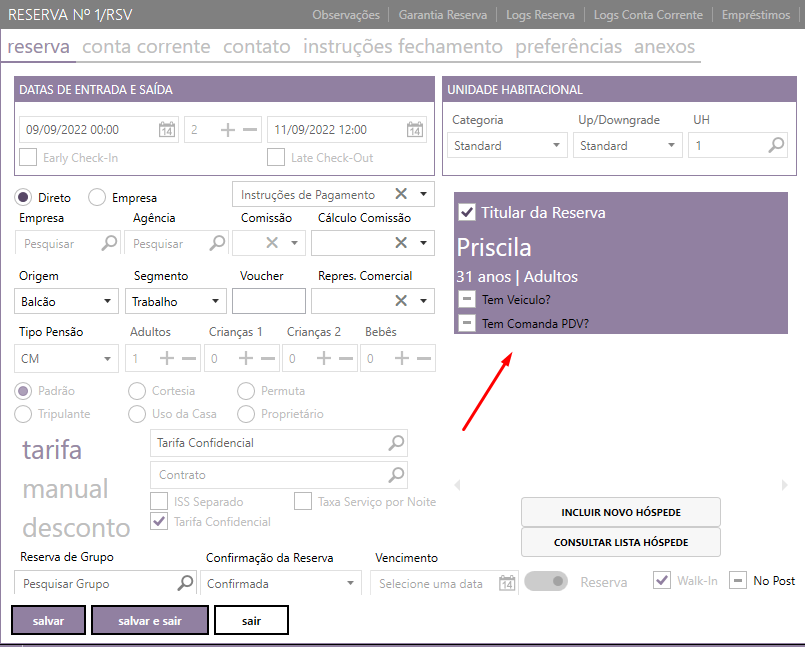Open the check-in date calendar picker
This screenshot has width=805, height=647.
(167, 130)
